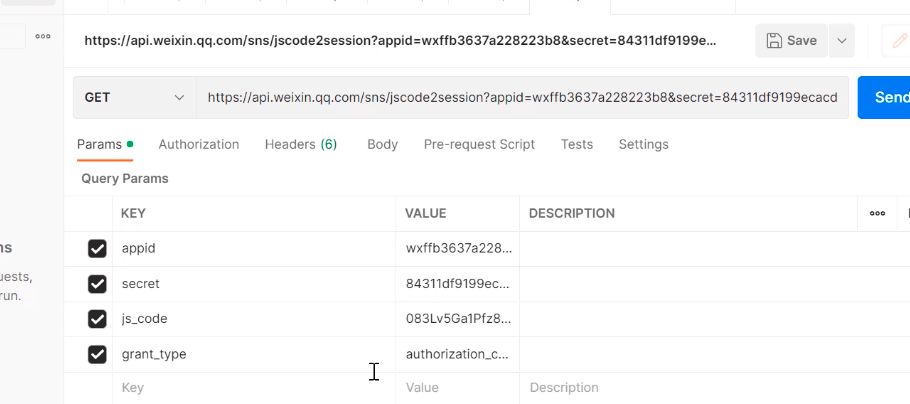Switch to the Authorization tab
The height and width of the screenshot is (404, 910).
[199, 144]
